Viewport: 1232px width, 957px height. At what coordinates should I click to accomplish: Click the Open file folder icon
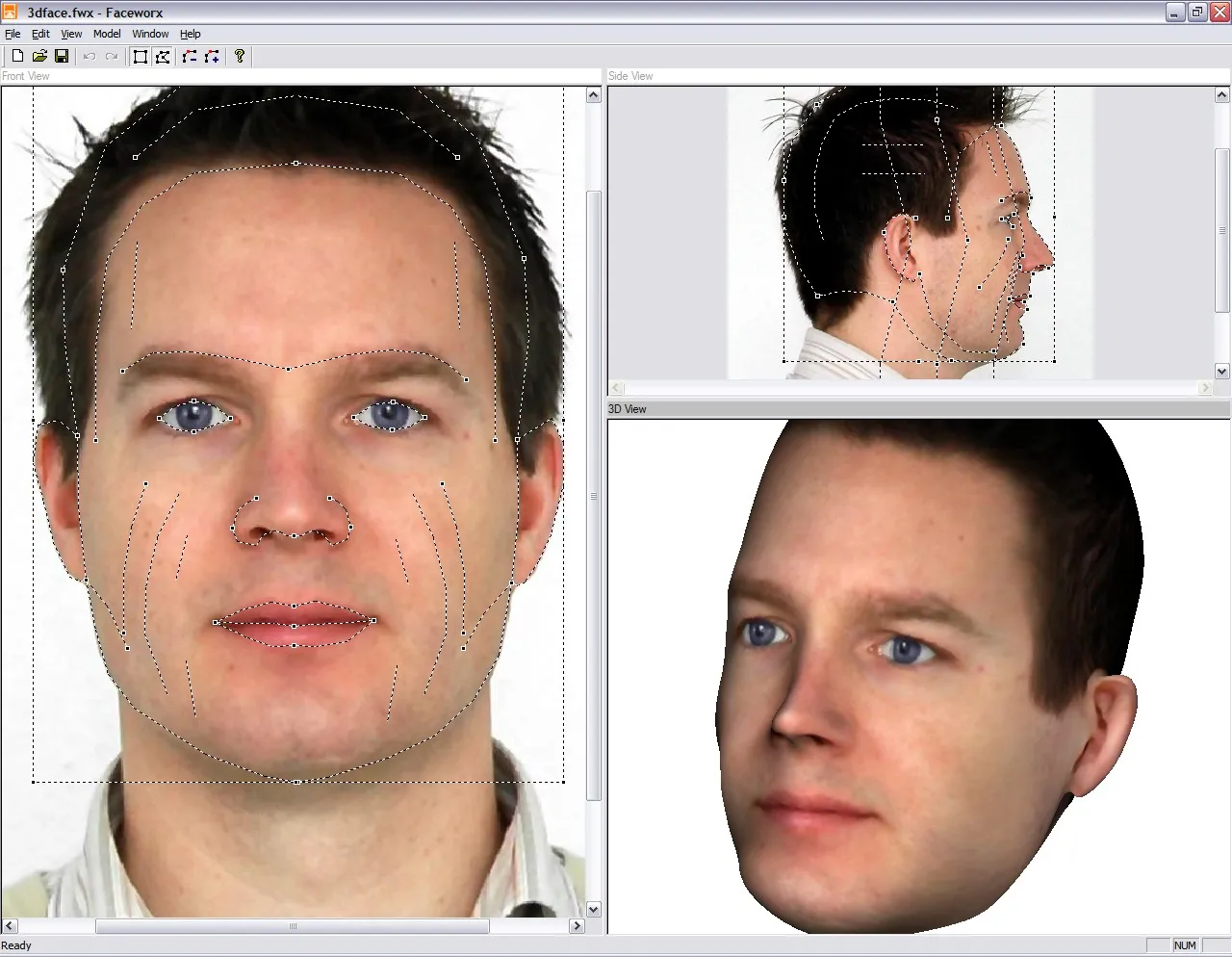[39, 57]
